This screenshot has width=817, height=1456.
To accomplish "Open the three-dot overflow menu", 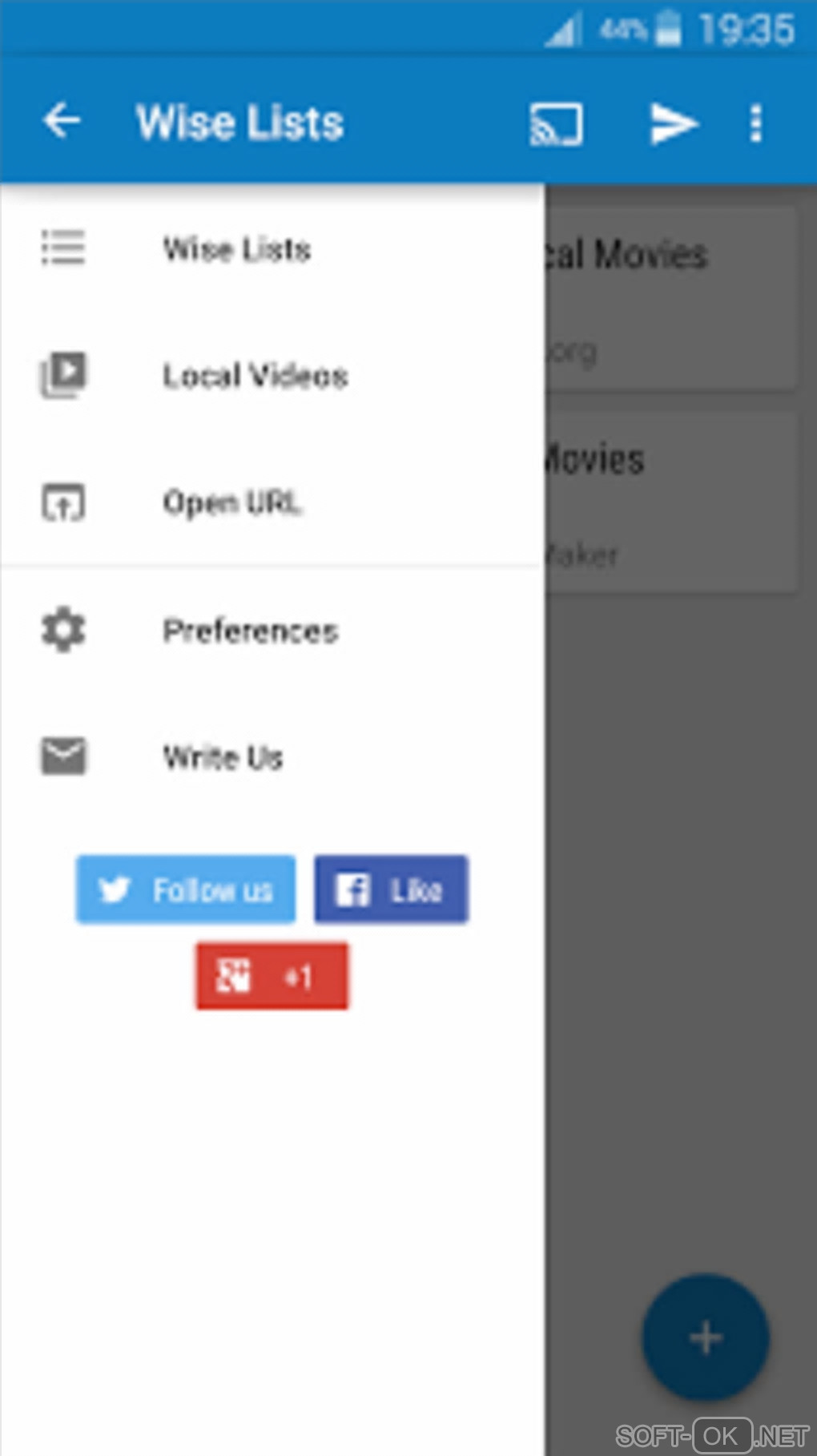I will [x=755, y=124].
